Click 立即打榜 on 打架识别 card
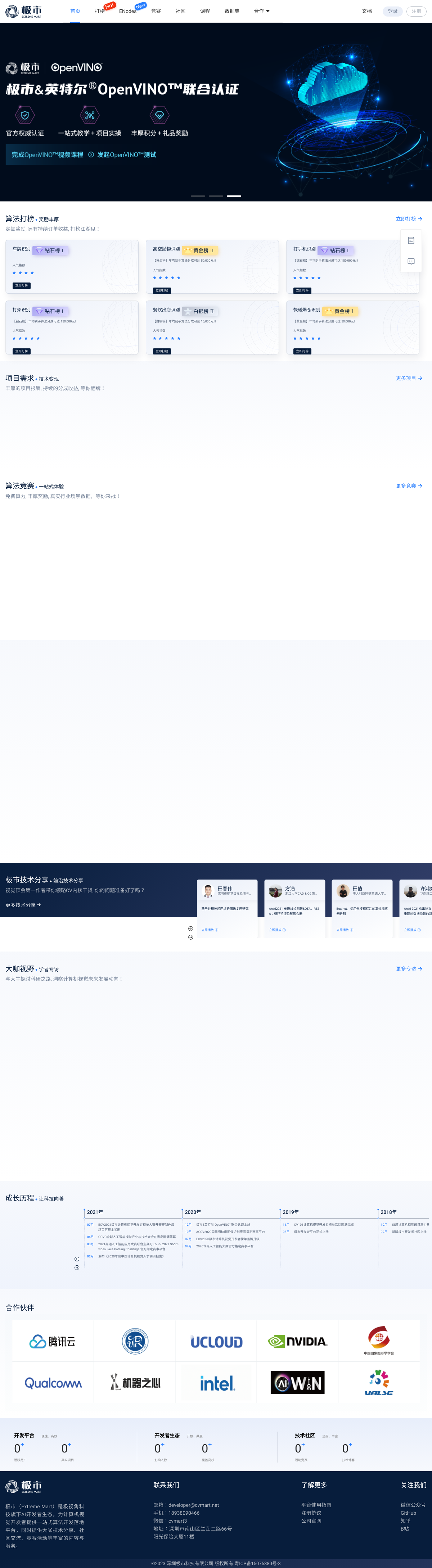 21,351
